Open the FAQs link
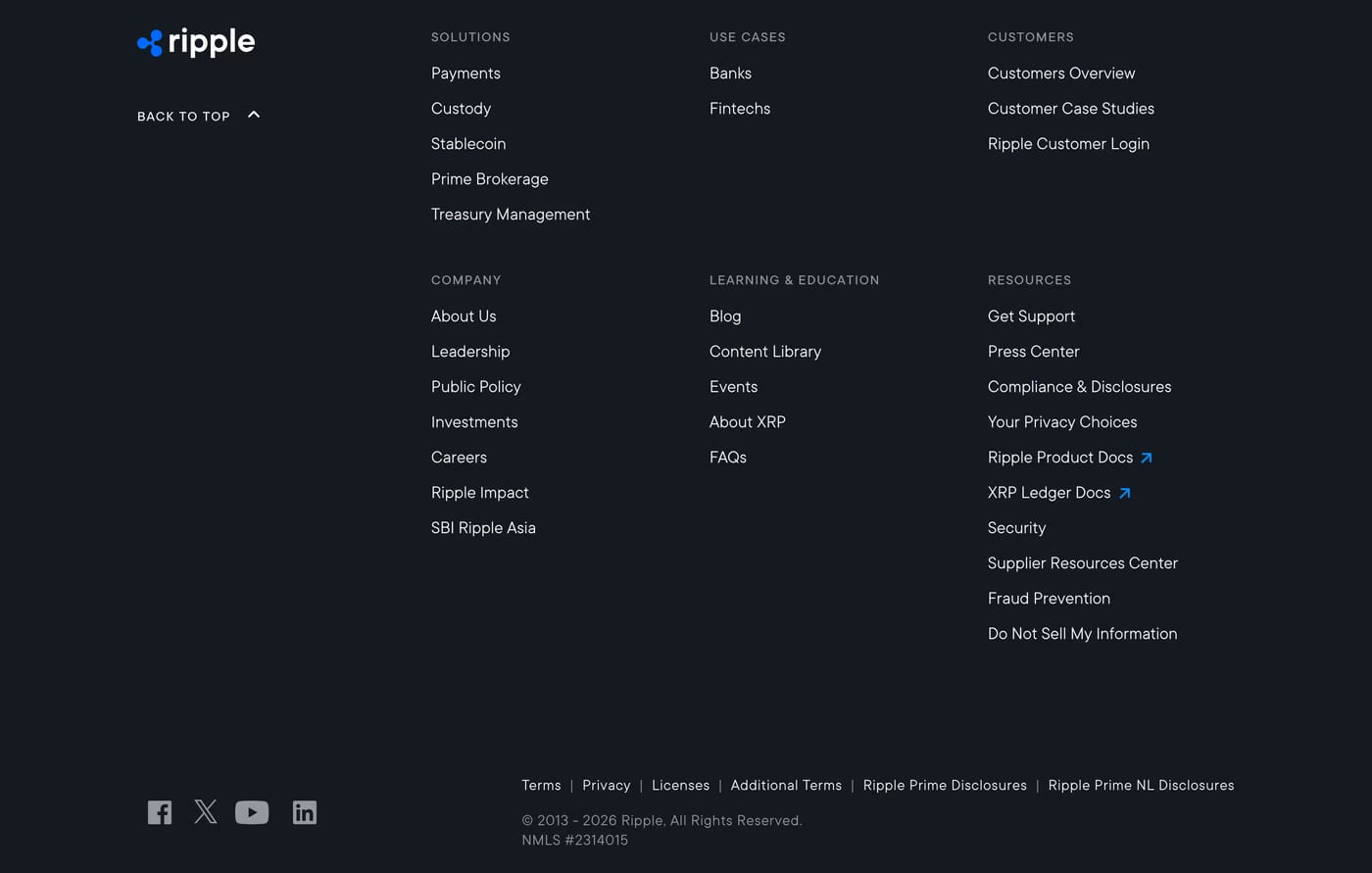Viewport: 1372px width, 873px height. click(x=728, y=458)
